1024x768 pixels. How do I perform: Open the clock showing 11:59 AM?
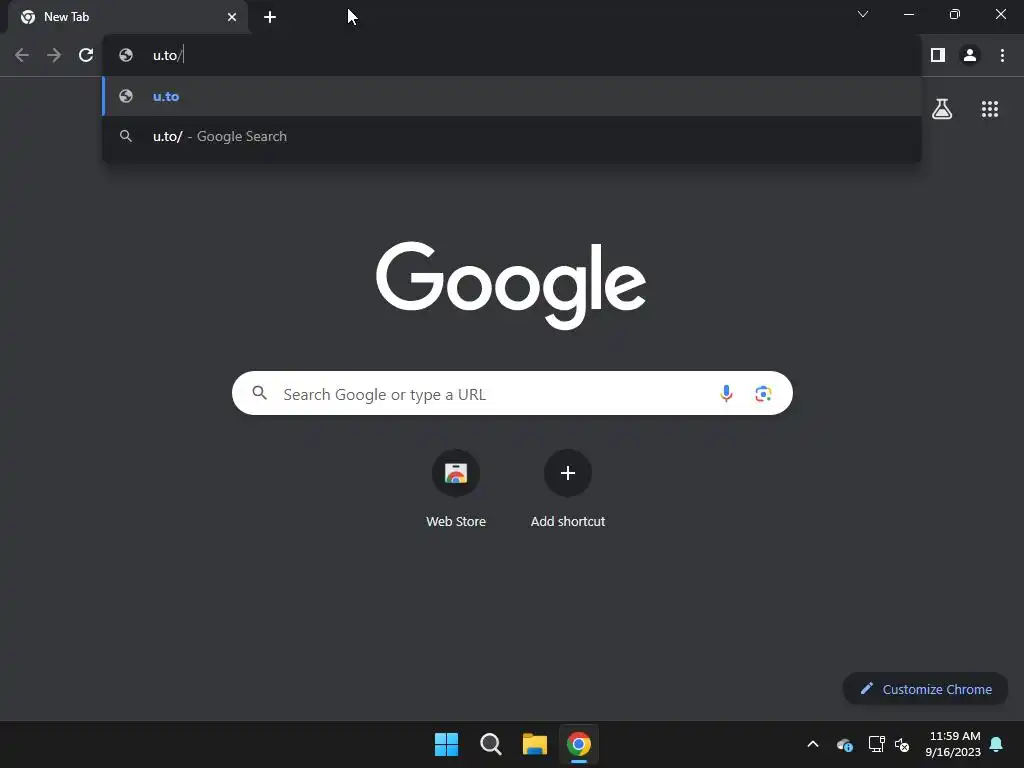tap(953, 744)
